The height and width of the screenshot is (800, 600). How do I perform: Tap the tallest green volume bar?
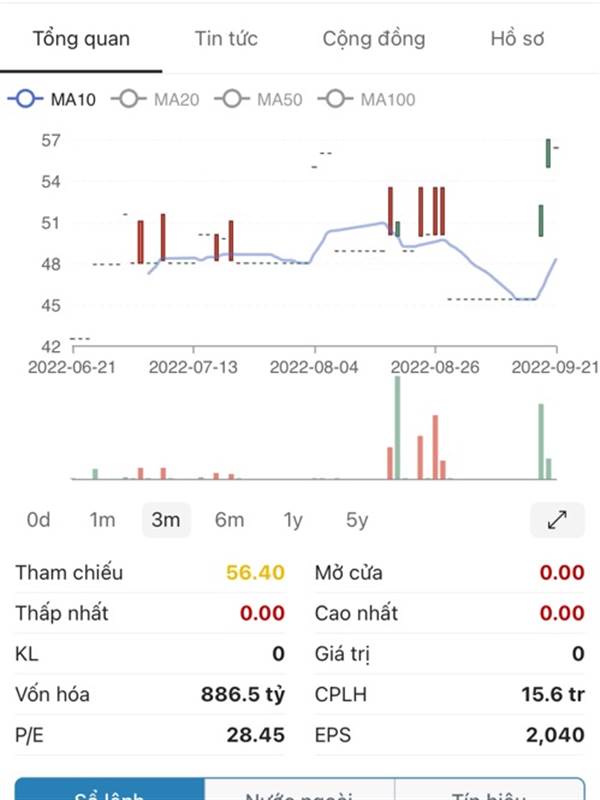point(397,428)
